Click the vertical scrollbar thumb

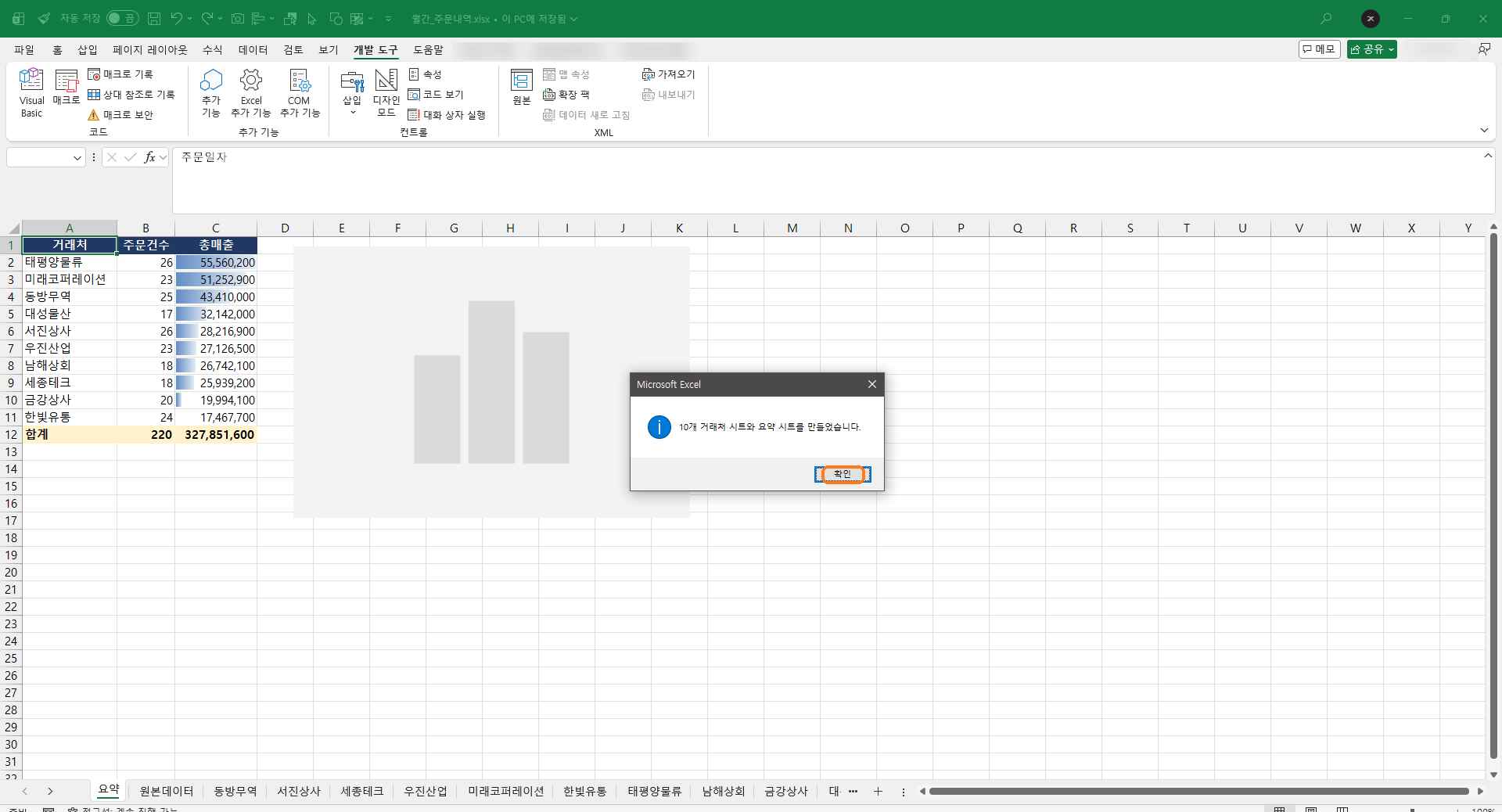tap(1493, 496)
